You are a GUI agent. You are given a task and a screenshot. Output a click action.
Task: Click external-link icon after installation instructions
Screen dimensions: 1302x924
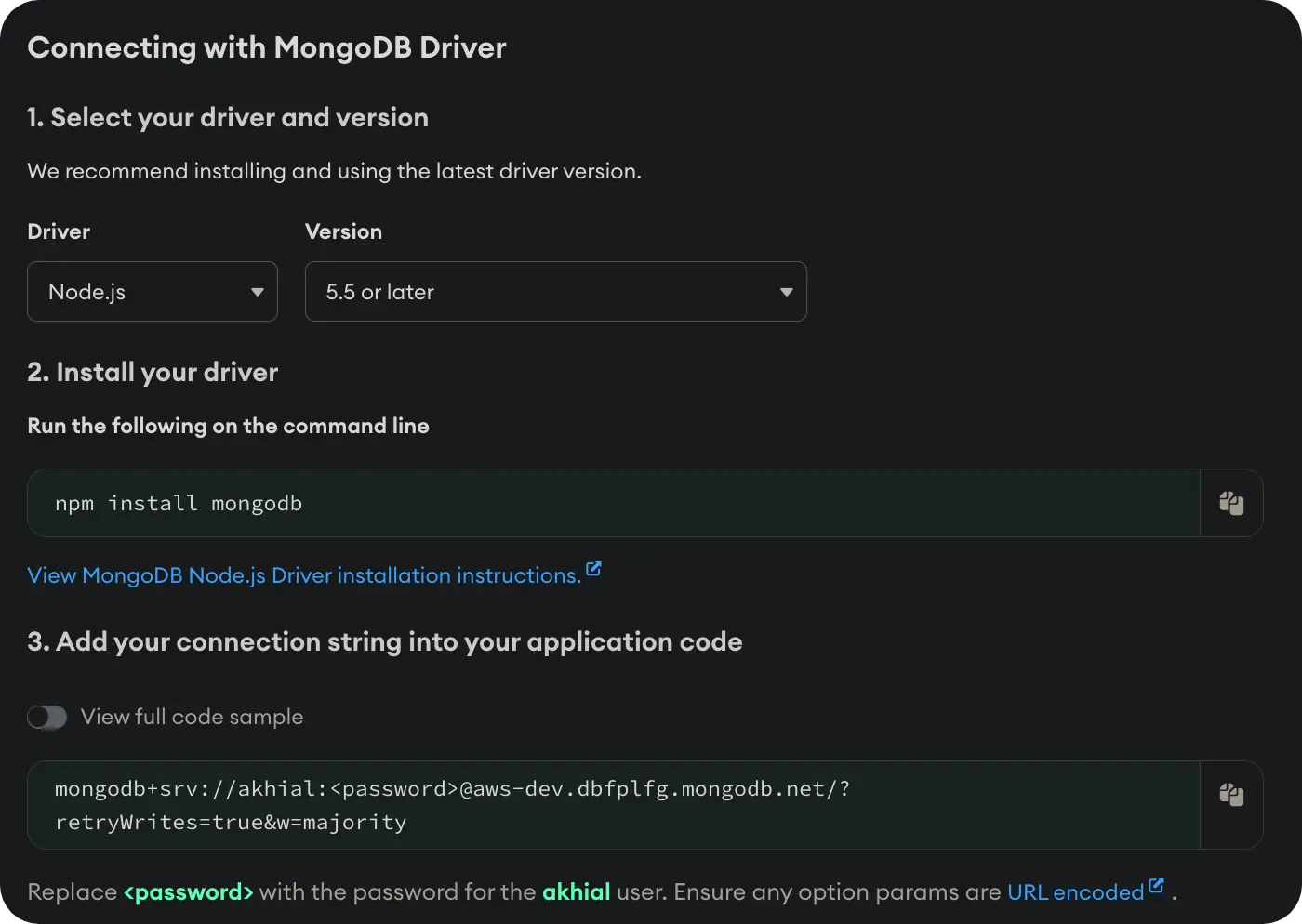(x=593, y=569)
